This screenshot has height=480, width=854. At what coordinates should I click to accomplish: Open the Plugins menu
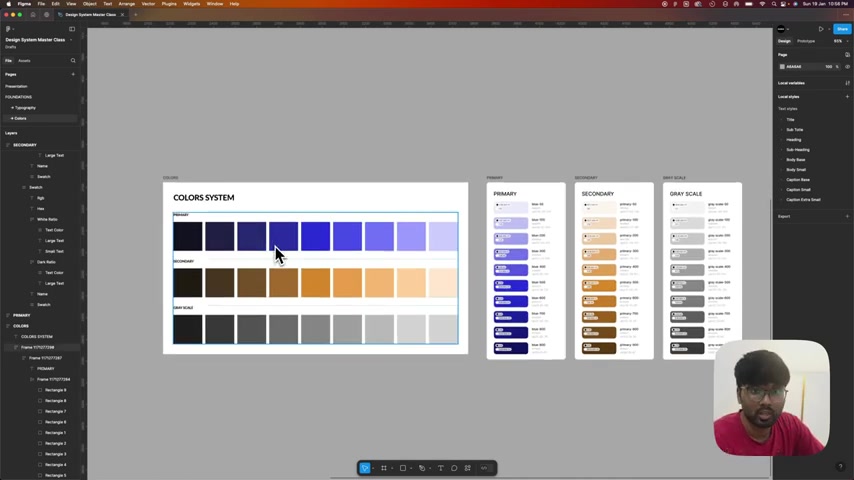tap(169, 4)
